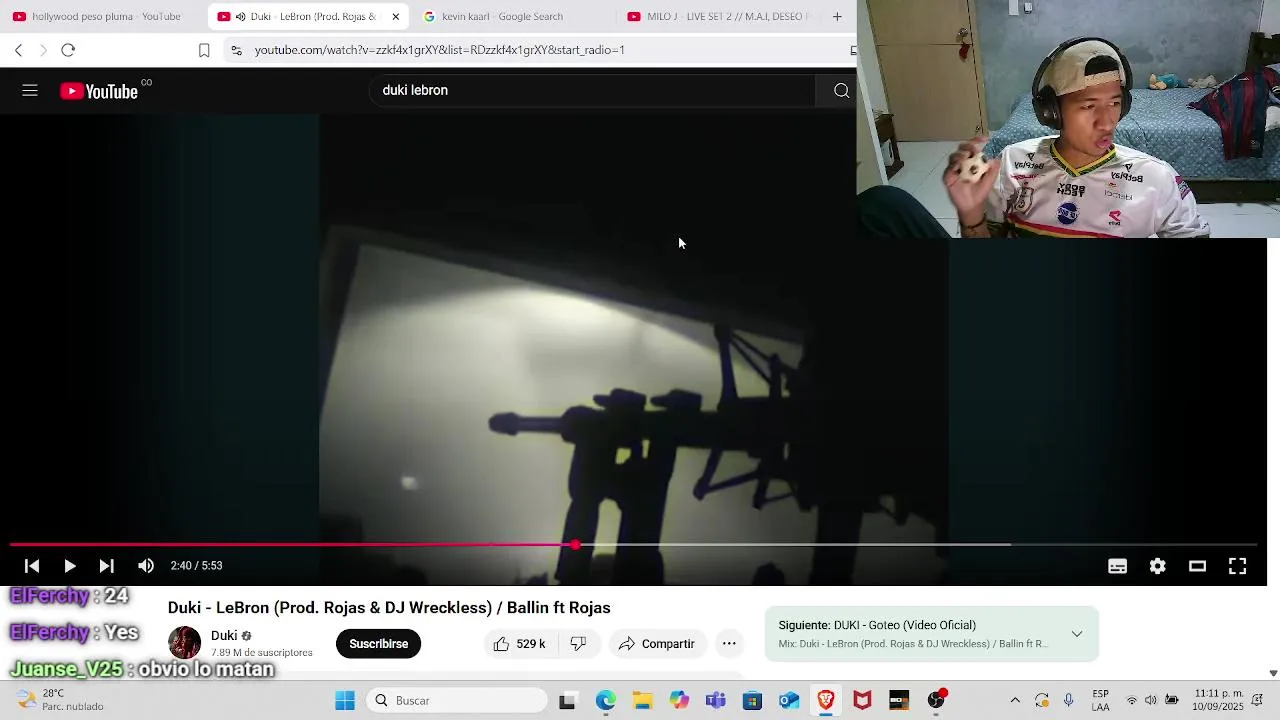
Task: Open the YouTube hamburger guide menu
Action: pyautogui.click(x=30, y=90)
